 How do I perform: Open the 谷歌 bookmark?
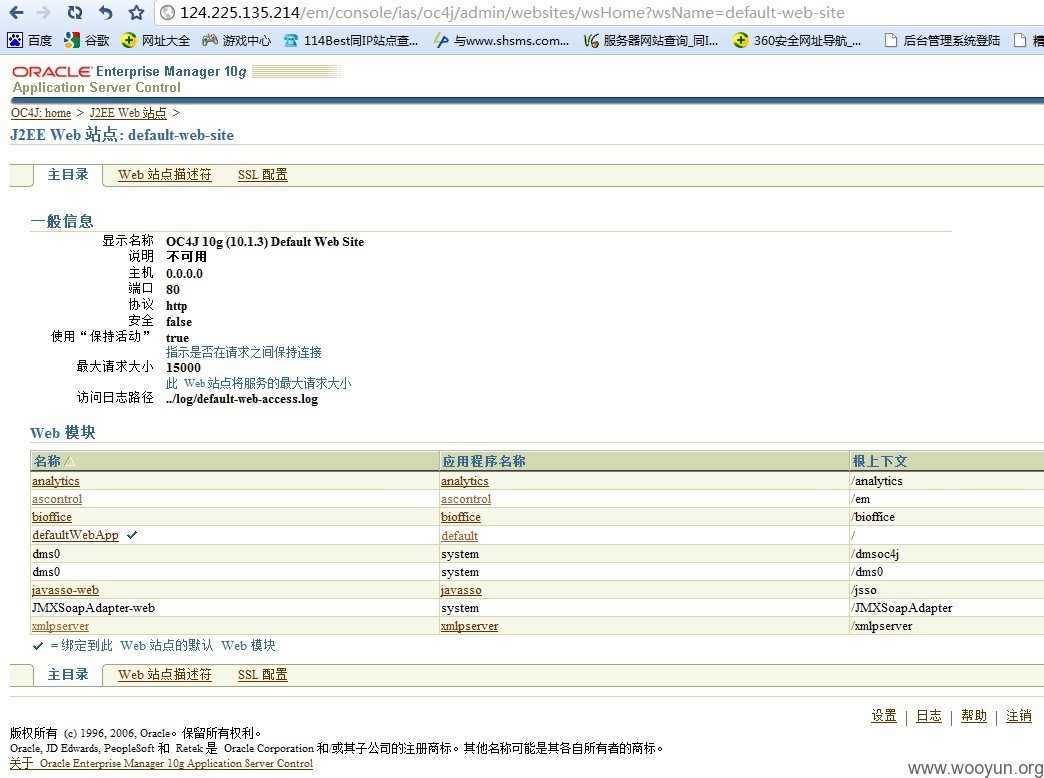click(x=87, y=41)
